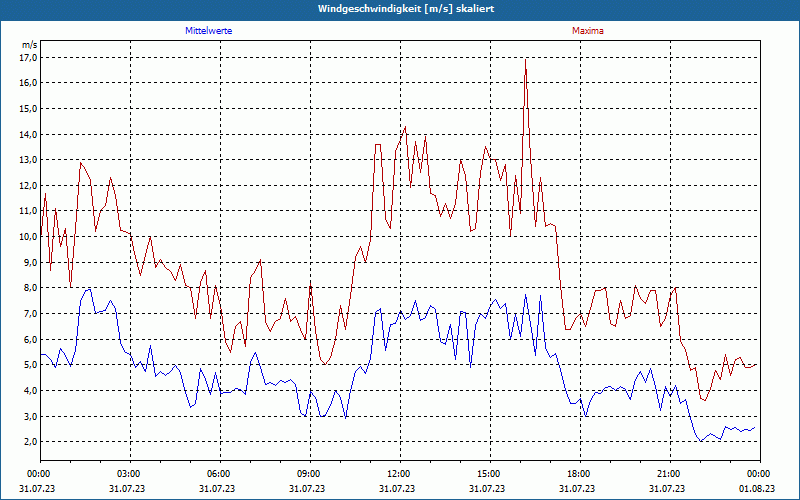Viewport: 800px width, 500px height.
Task: Click the 16,0 y-axis value
Action: click(x=29, y=83)
